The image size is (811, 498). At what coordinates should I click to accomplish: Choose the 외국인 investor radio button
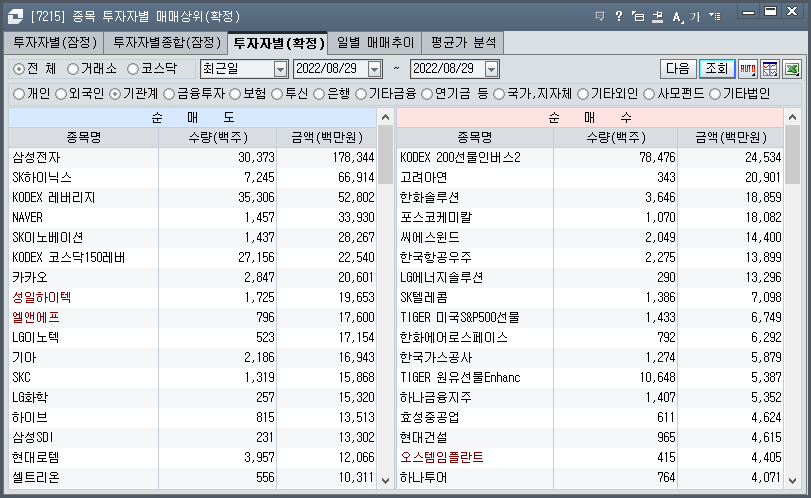pyautogui.click(x=61, y=94)
